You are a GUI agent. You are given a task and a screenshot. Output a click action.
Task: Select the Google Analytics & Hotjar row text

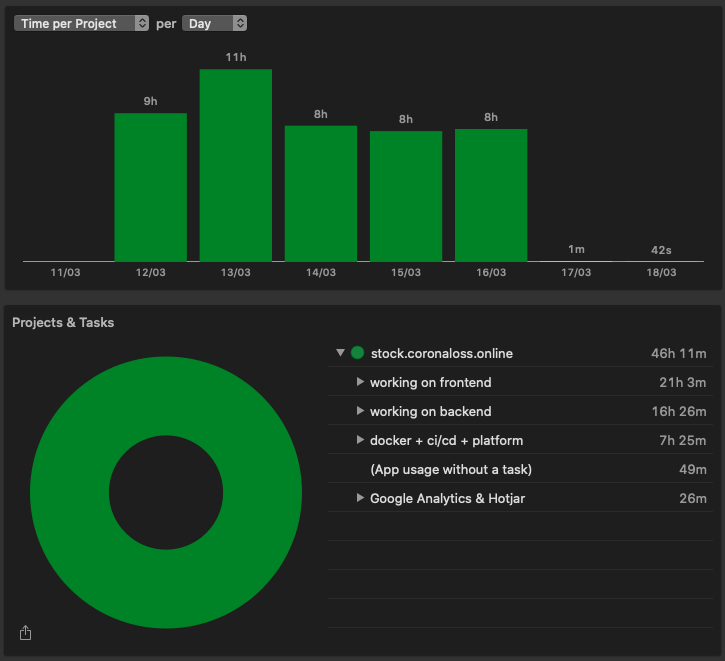pos(448,498)
